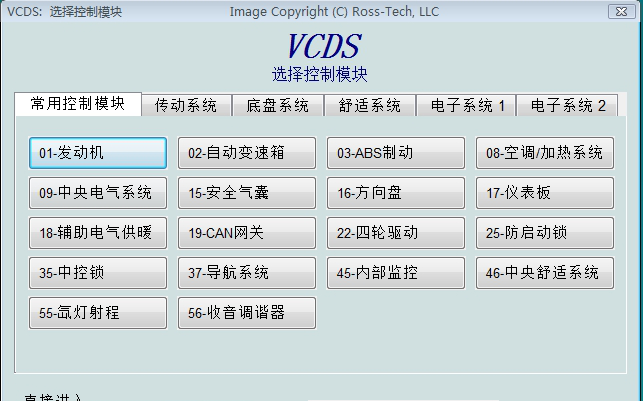This screenshot has height=417, width=643.
Task: Open the 56-收音调谐器 radio module
Action: tap(247, 313)
